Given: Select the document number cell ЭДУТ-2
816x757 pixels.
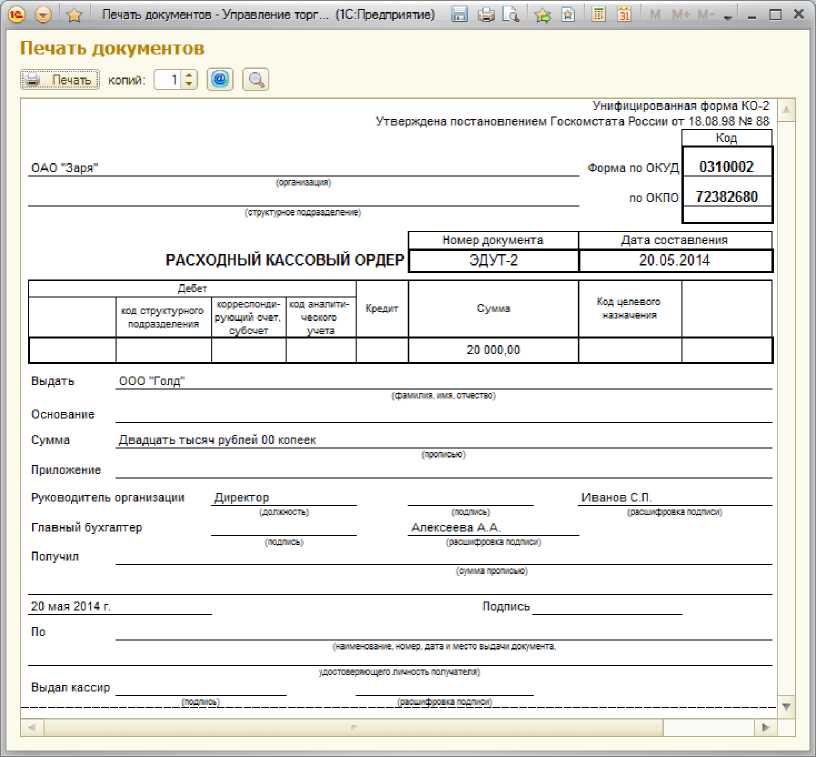Looking at the screenshot, I should (493, 261).
